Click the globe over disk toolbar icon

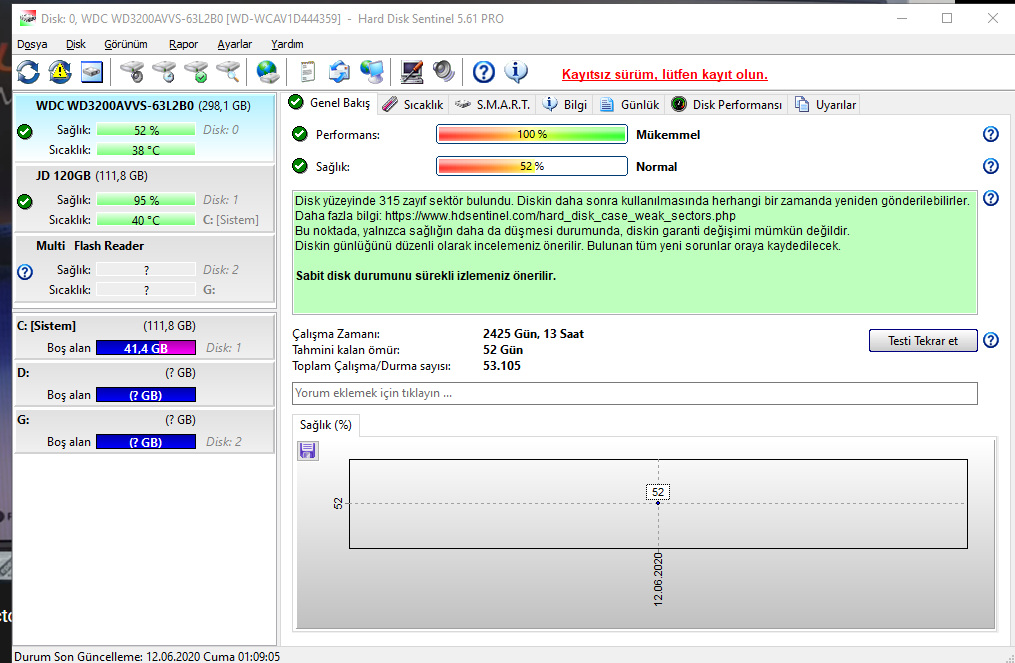tap(267, 72)
